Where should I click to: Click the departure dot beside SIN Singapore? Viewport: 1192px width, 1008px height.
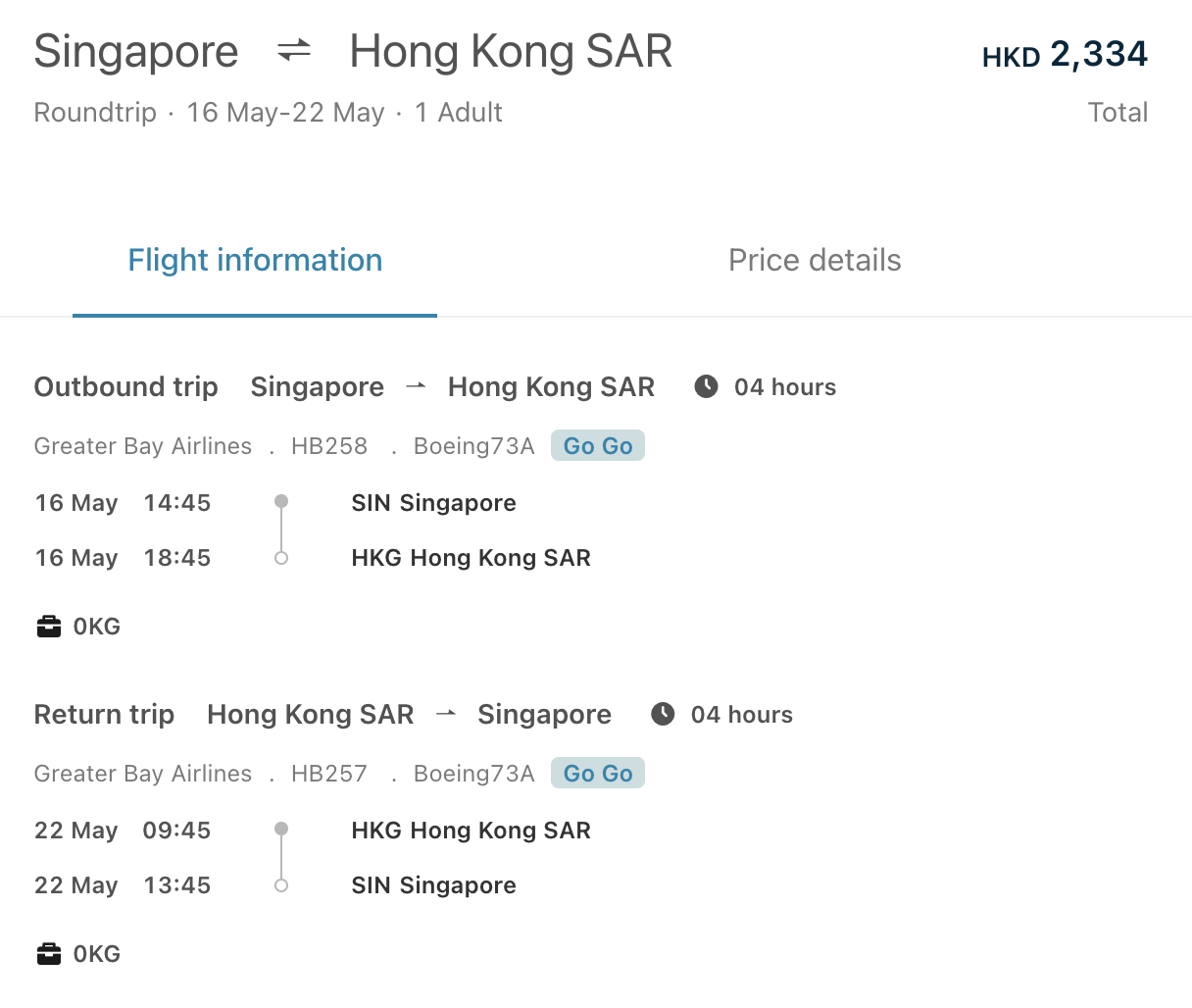click(281, 499)
